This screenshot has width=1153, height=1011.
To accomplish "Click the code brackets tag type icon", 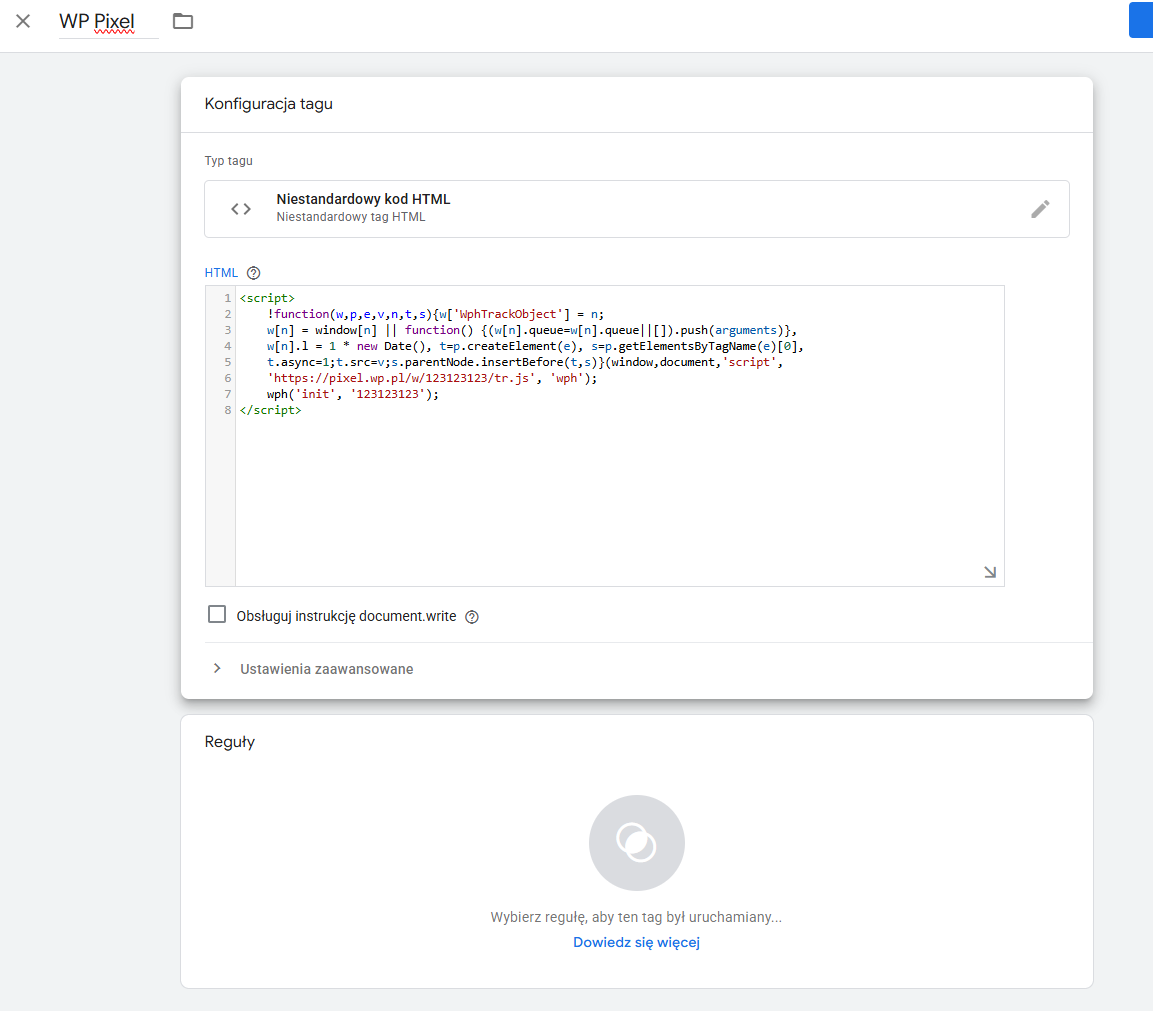I will 241,209.
